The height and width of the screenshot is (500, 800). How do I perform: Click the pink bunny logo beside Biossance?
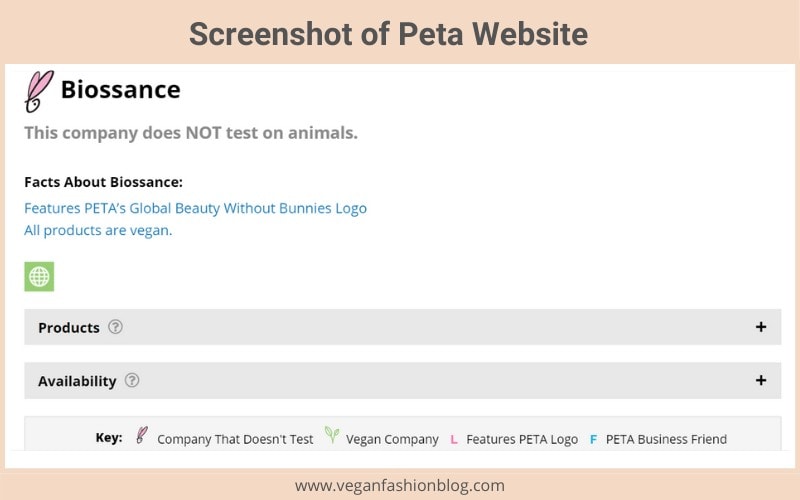(39, 91)
